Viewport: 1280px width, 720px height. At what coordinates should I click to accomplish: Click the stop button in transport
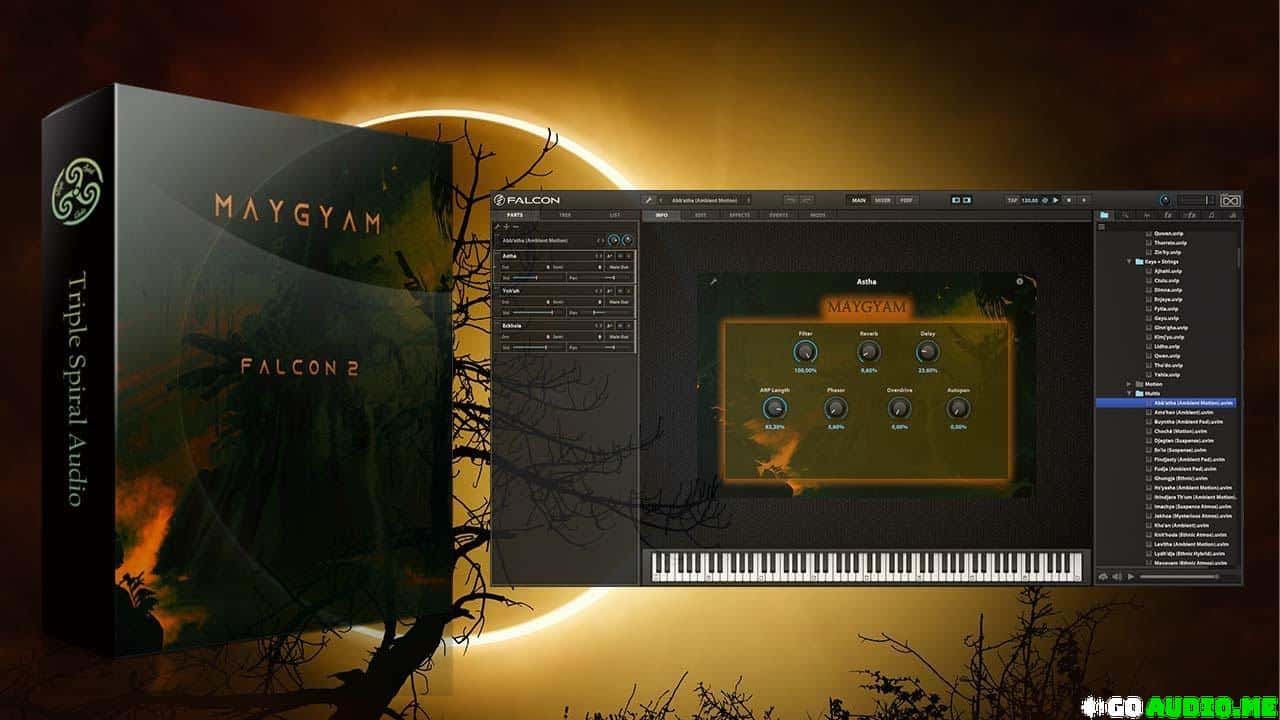(x=1069, y=200)
